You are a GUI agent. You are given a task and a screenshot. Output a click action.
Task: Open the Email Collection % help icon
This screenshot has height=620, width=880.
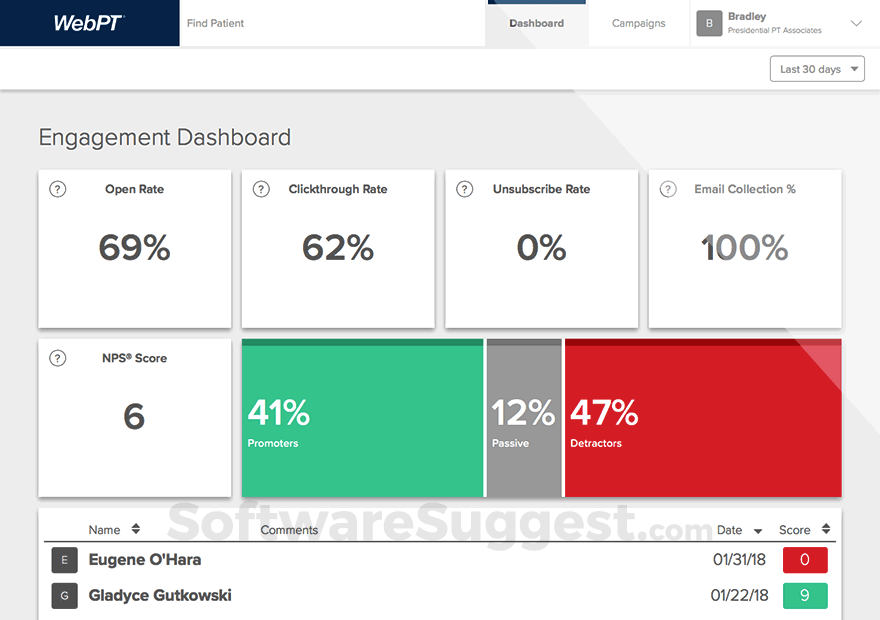(x=668, y=189)
